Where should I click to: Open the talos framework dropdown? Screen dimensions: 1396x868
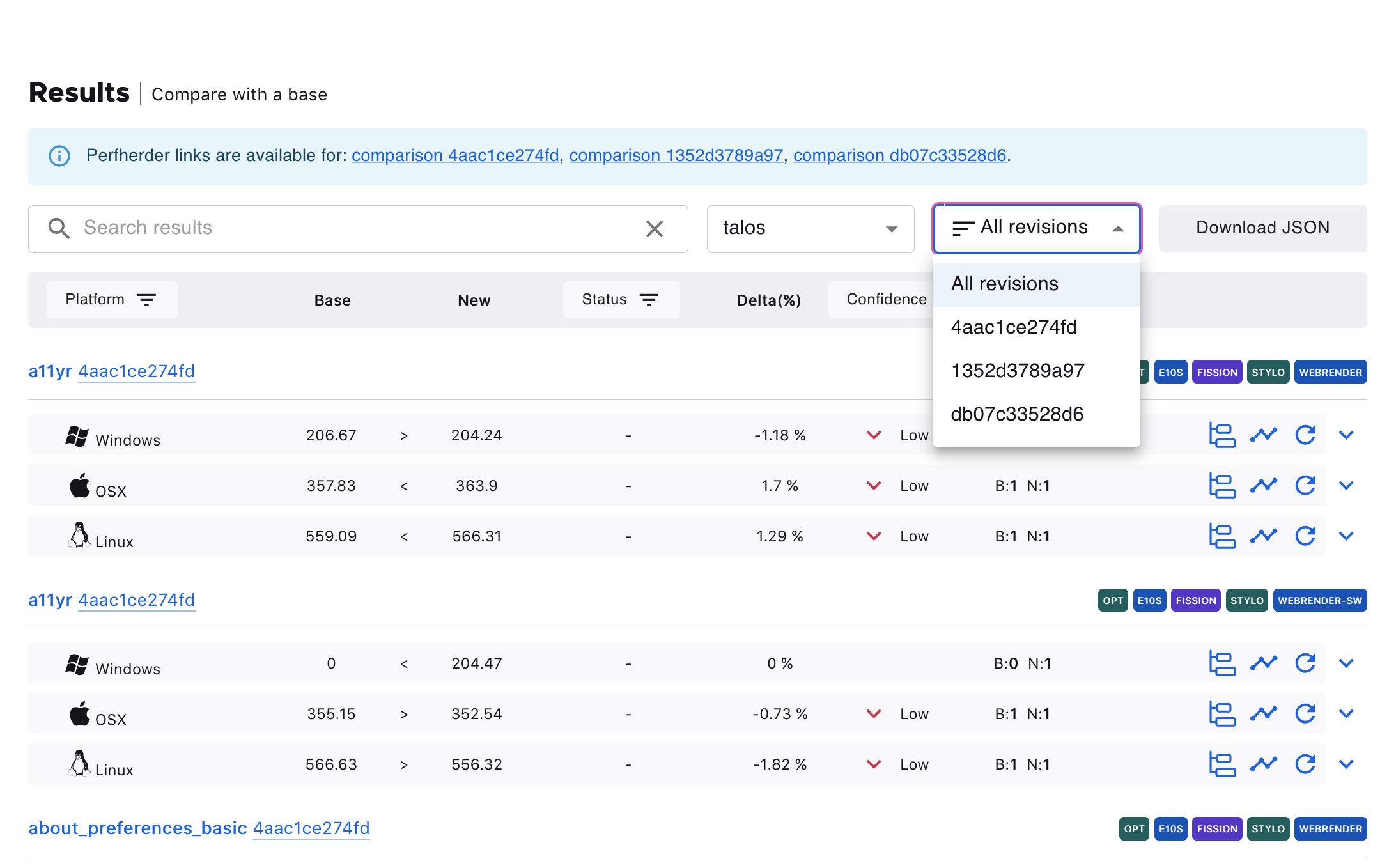[x=810, y=229]
